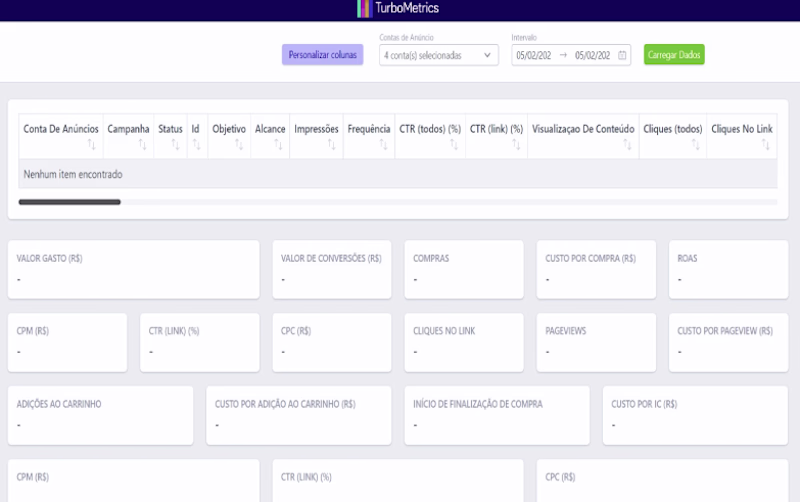Click the CUSTO POR PAGEVIEW (R$) label

click(x=725, y=331)
